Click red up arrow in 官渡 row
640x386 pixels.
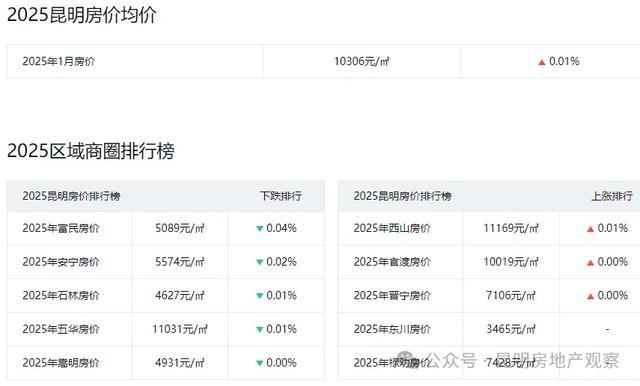[x=590, y=262]
